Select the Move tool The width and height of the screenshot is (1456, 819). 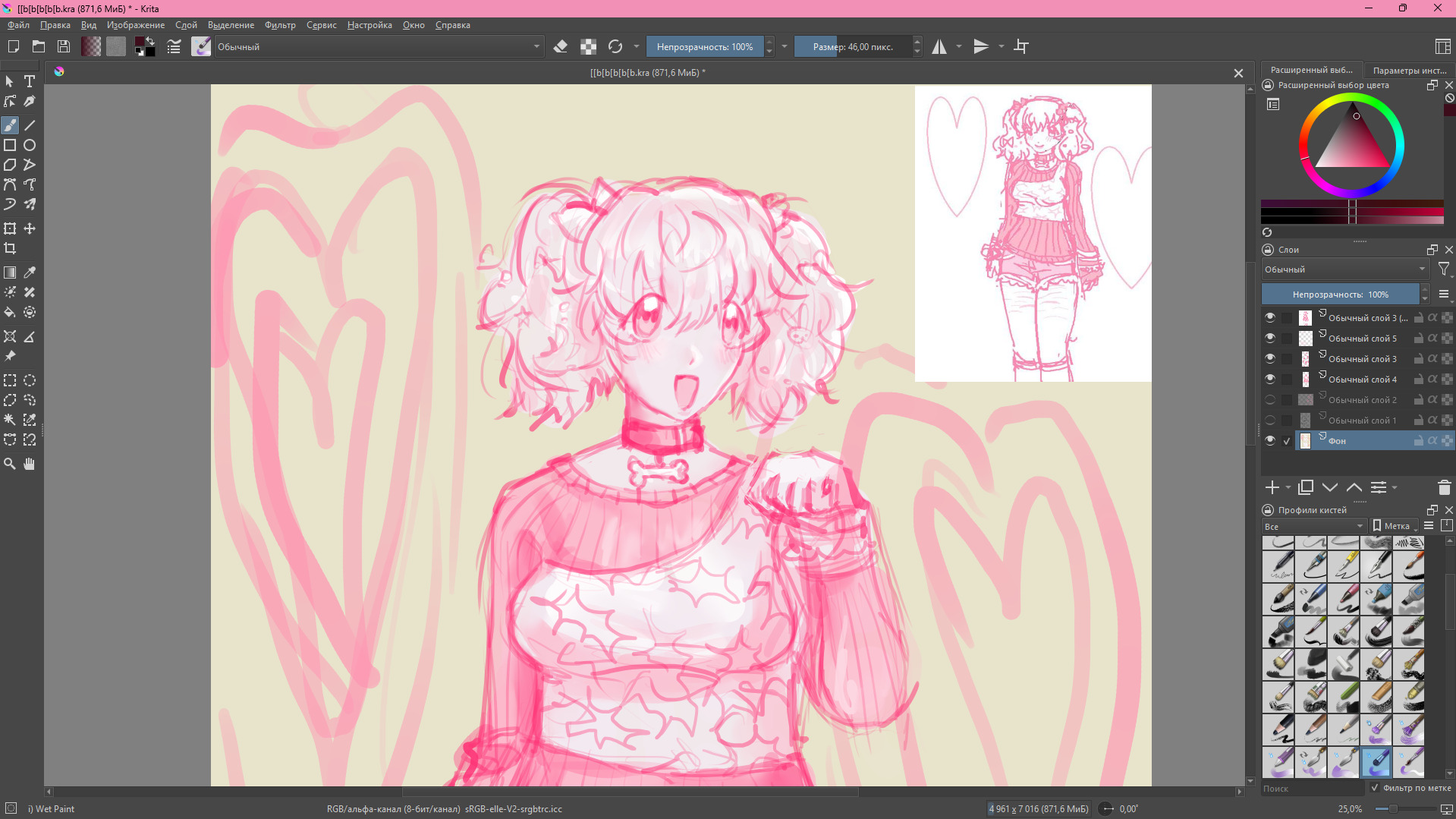(30, 228)
